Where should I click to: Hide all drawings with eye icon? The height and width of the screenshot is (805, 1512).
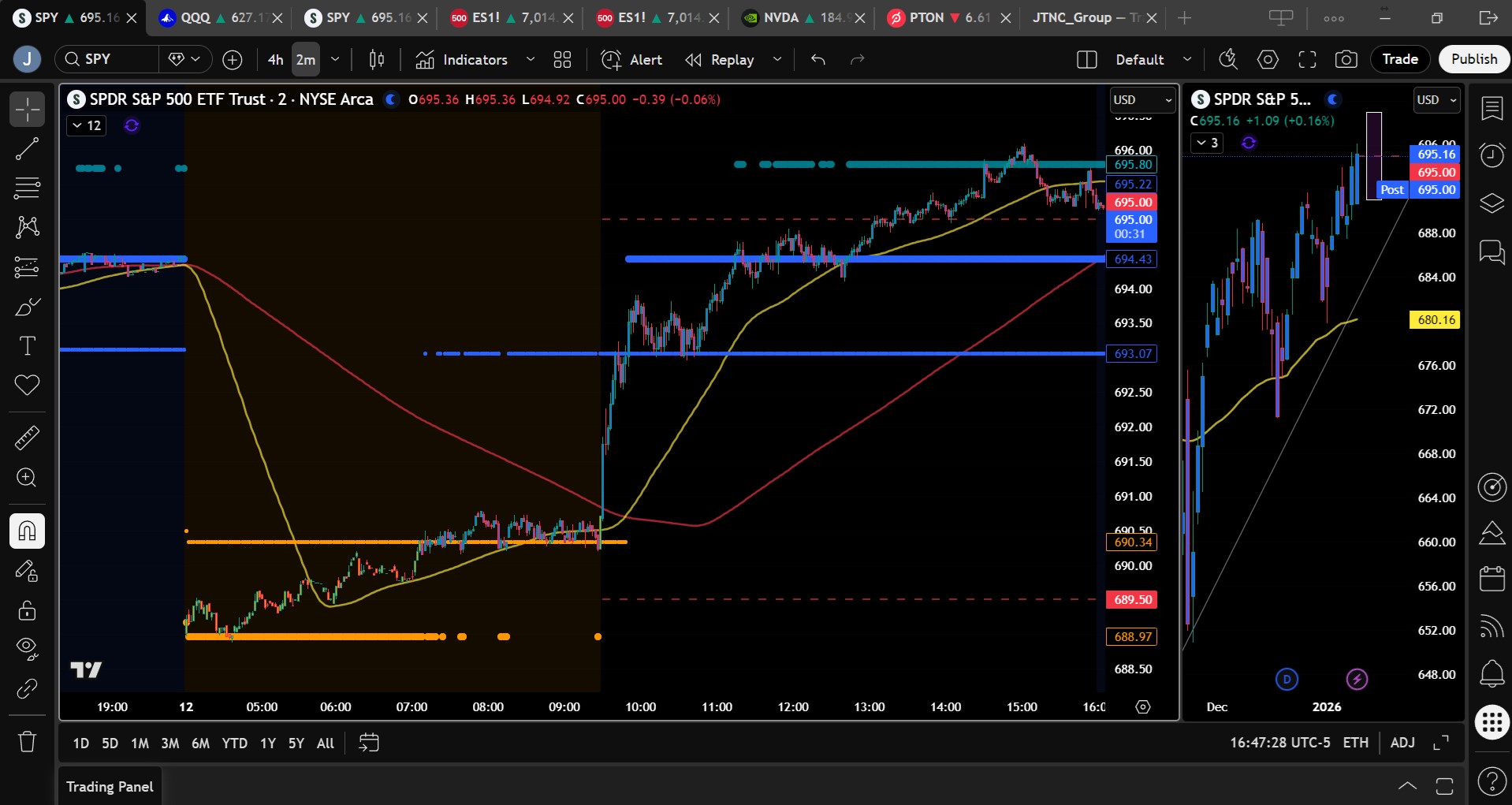click(x=27, y=649)
